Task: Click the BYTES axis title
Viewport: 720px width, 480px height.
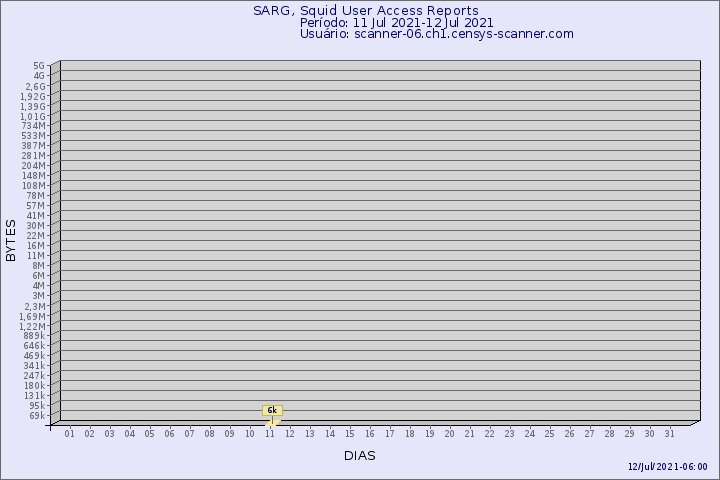Action: (x=11, y=240)
